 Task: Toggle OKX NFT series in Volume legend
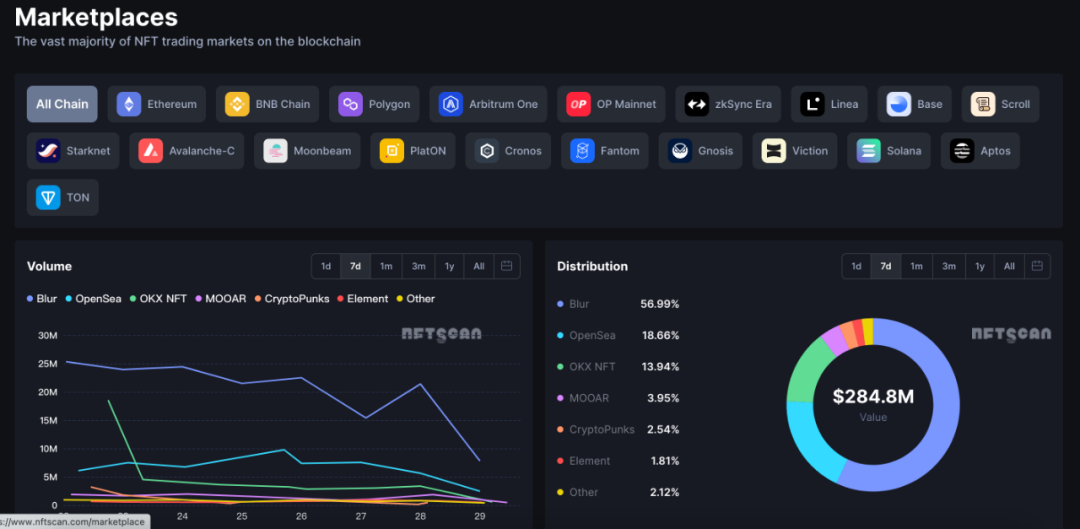coord(158,298)
